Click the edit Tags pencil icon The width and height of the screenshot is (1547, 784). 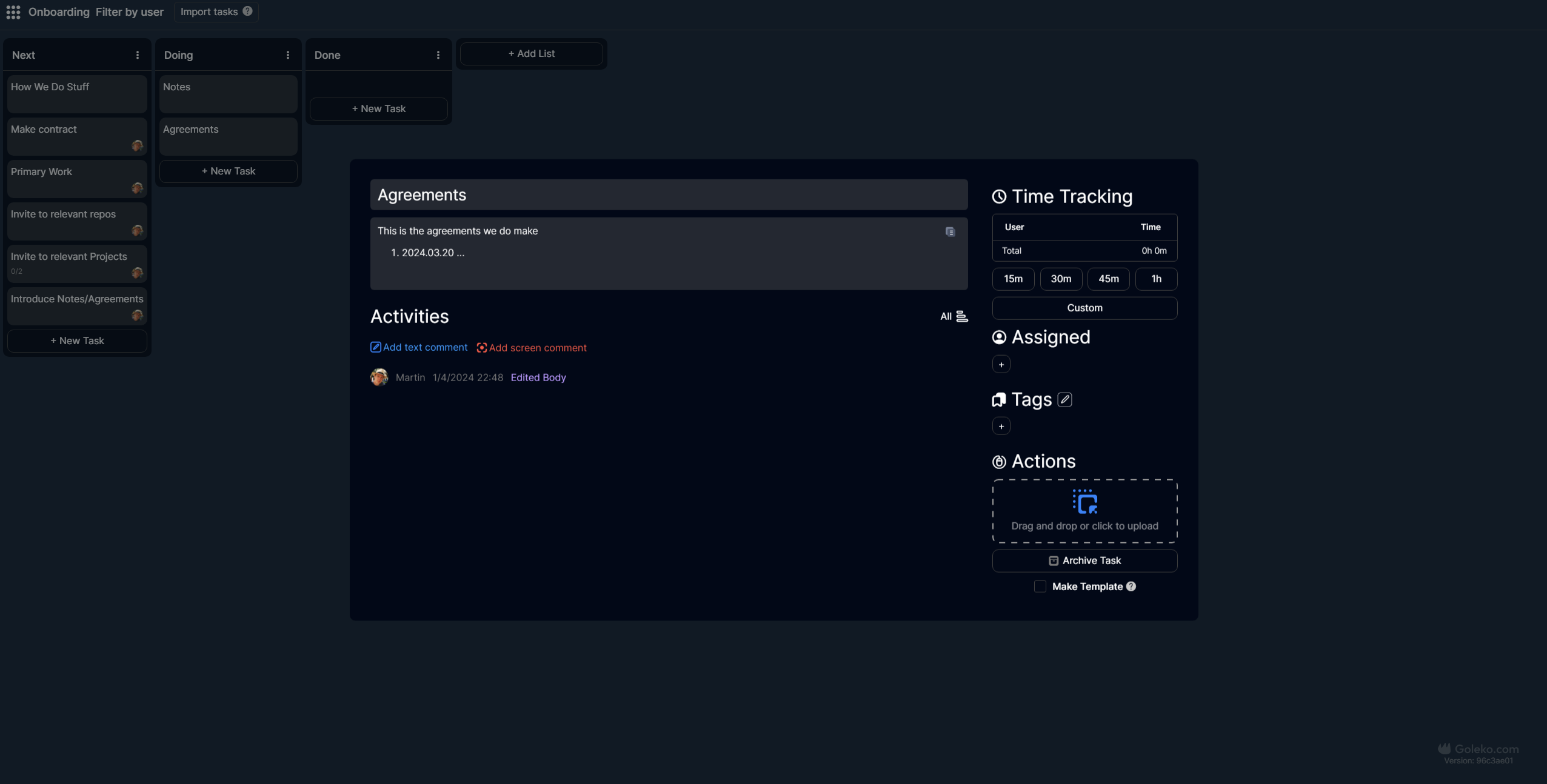pos(1064,399)
